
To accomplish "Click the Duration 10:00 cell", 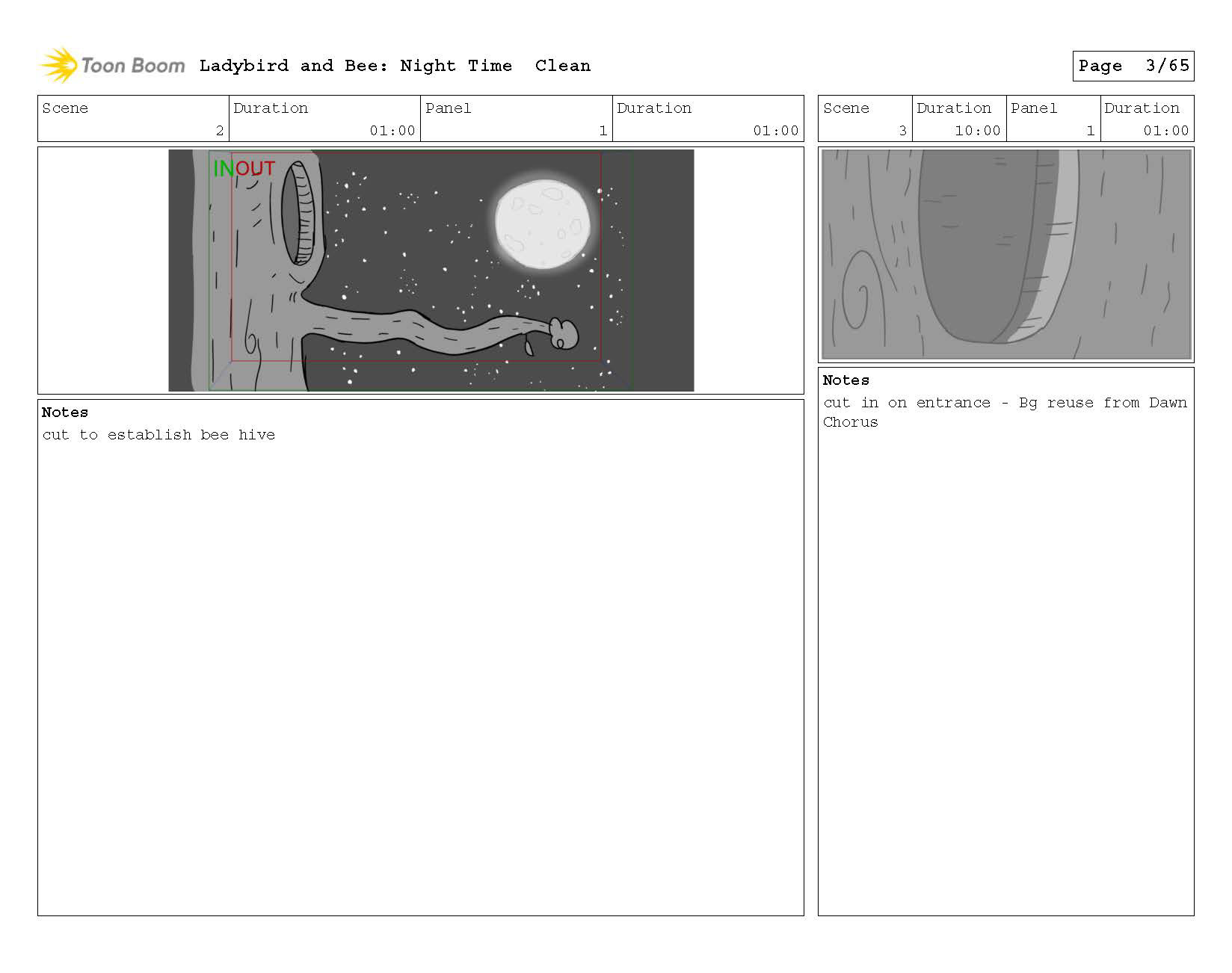I will [x=959, y=118].
